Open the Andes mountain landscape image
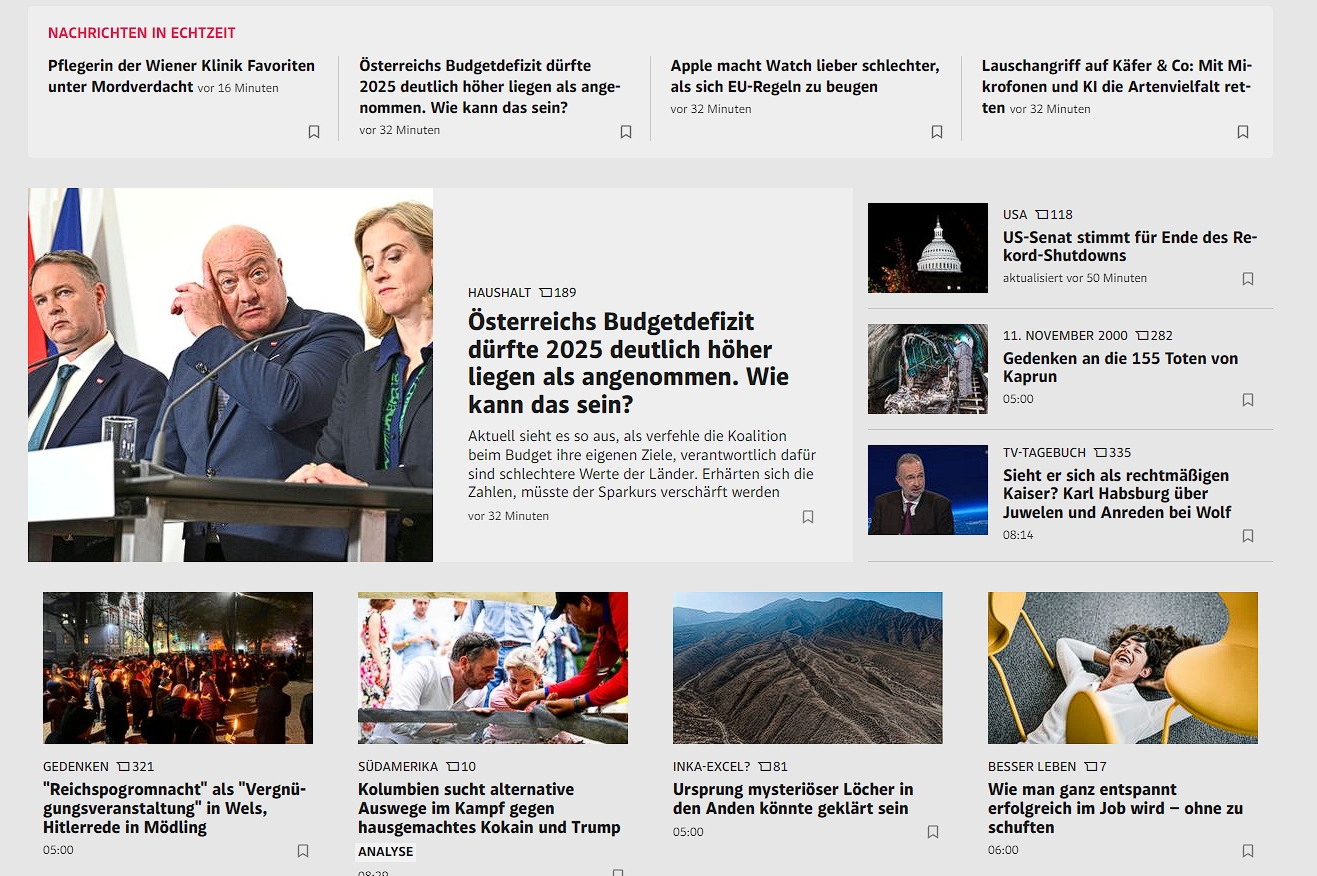 pos(807,668)
